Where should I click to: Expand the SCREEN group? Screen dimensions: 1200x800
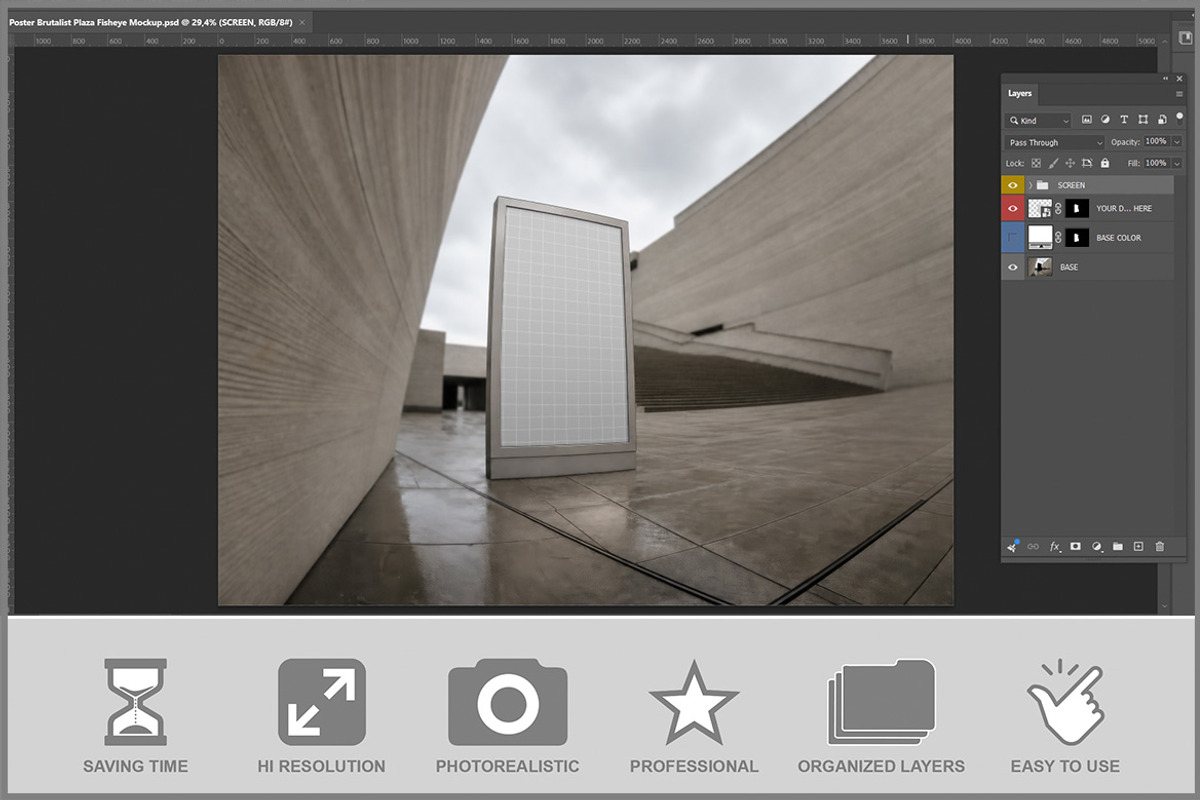(x=1030, y=185)
